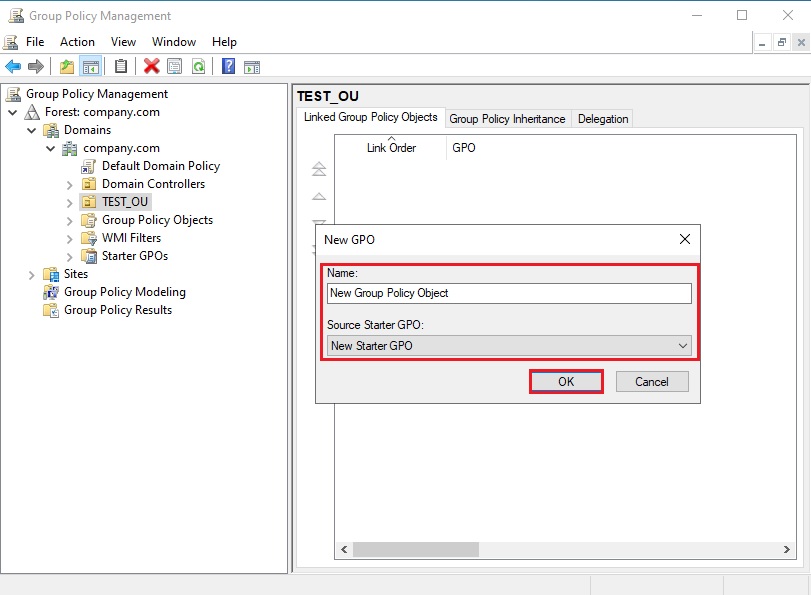The width and height of the screenshot is (811, 595).
Task: Click the Group Policy Management window icon
Action: (13, 15)
